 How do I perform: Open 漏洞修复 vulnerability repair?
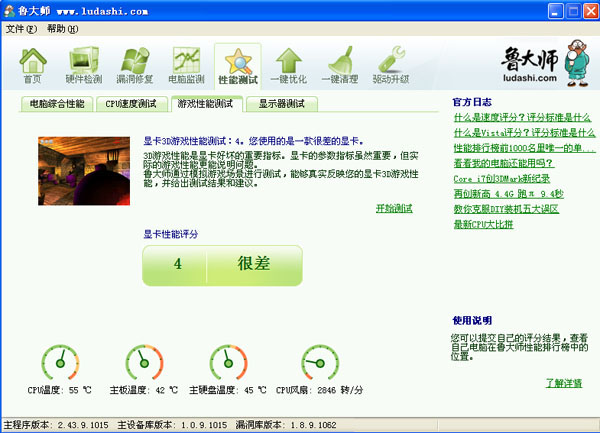point(135,66)
